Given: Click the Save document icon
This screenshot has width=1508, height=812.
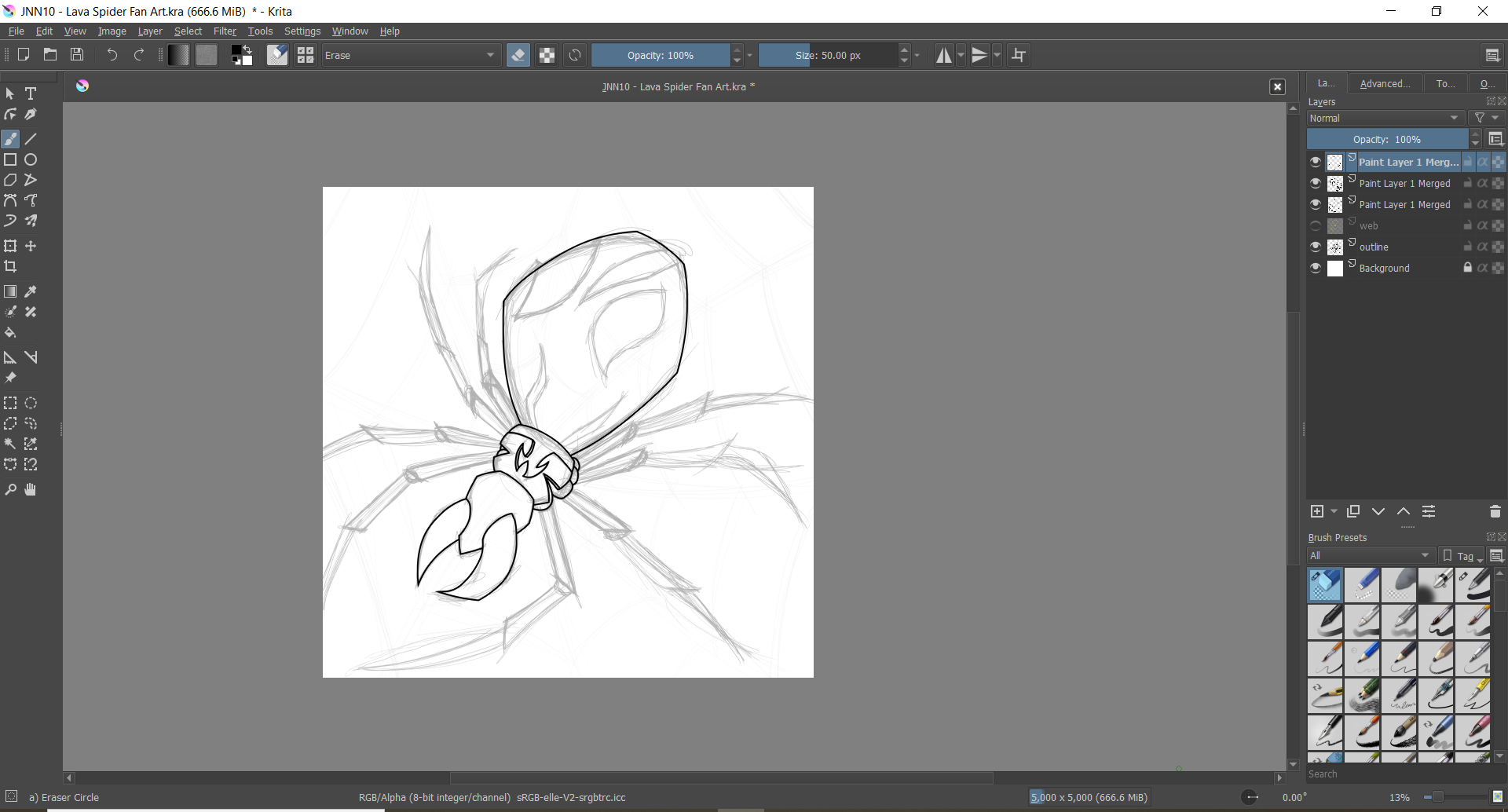Looking at the screenshot, I should [77, 55].
